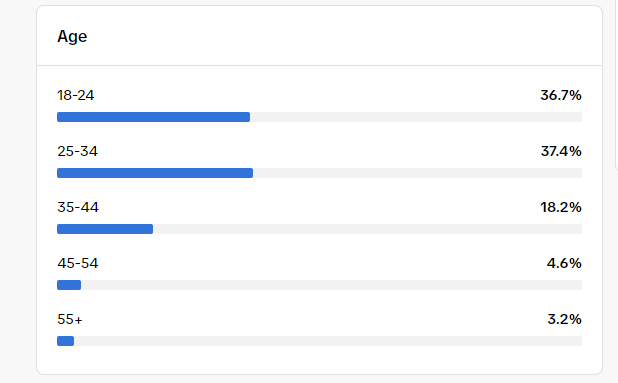
Task: Click the 36.7% percentage value
Action: click(x=561, y=95)
